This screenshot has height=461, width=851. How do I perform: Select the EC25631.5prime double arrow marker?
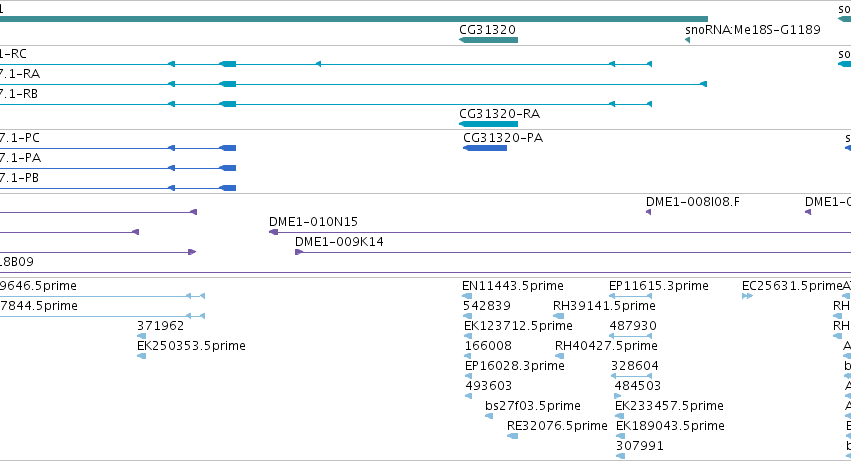pyautogui.click(x=747, y=296)
